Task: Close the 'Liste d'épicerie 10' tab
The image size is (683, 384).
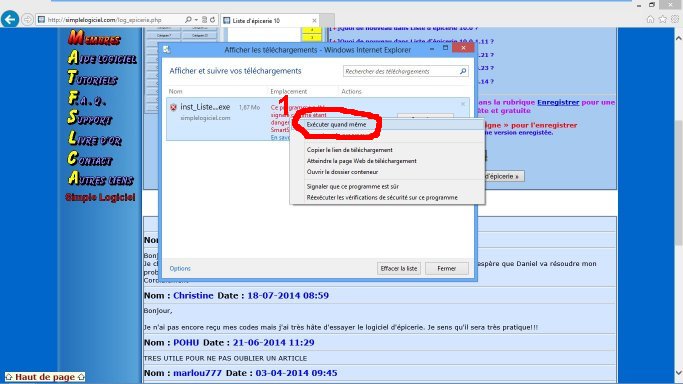Action: coord(314,20)
